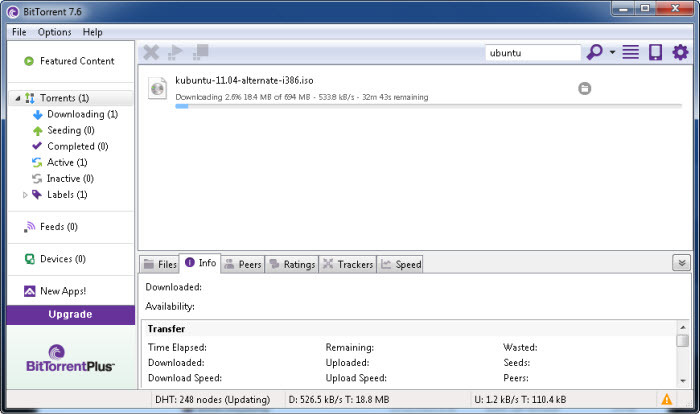Switch to the Peers tab
The image size is (700, 414).
243,265
